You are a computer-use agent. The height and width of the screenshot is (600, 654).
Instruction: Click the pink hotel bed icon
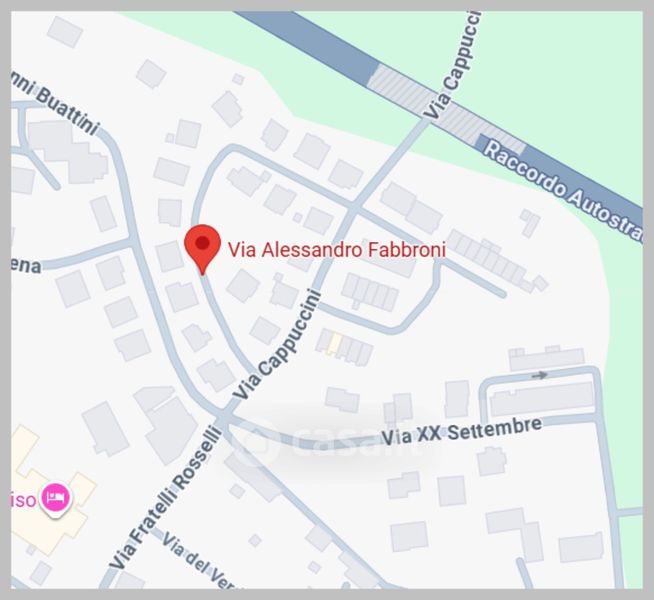click(x=55, y=497)
